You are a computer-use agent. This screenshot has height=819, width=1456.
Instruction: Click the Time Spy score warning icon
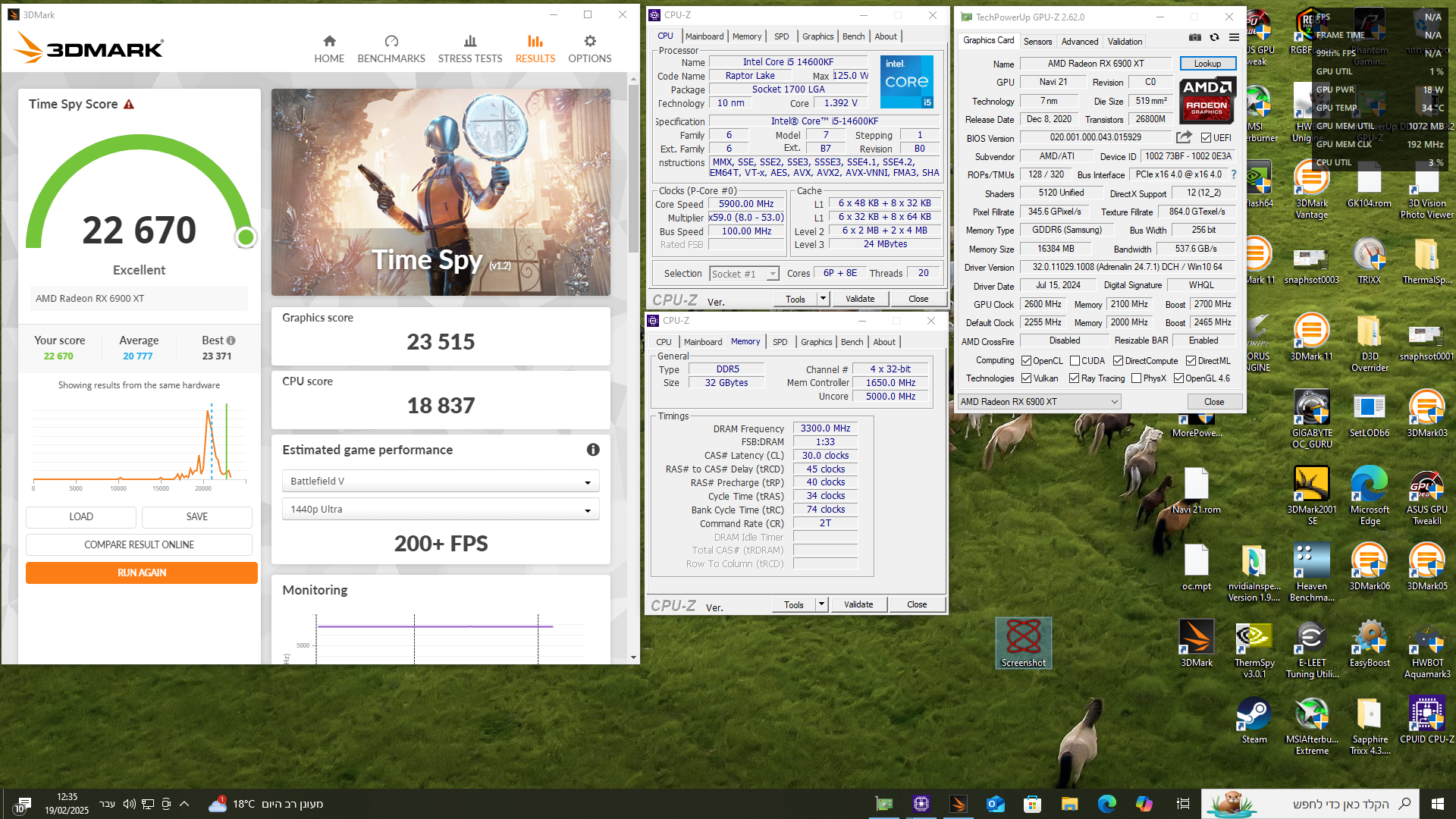pyautogui.click(x=129, y=105)
